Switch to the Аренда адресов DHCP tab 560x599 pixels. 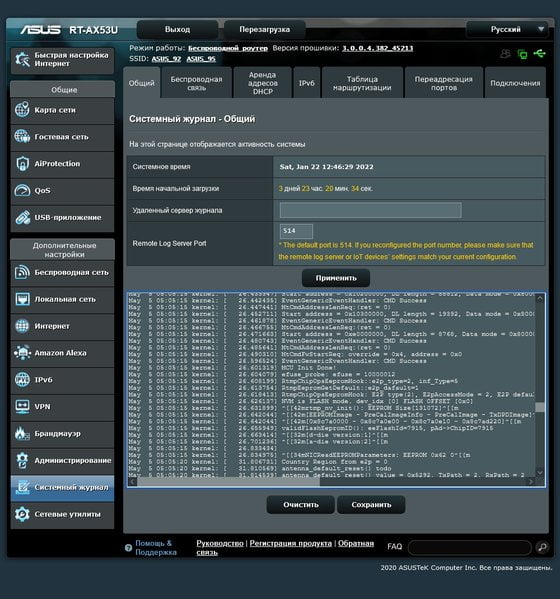(x=262, y=83)
